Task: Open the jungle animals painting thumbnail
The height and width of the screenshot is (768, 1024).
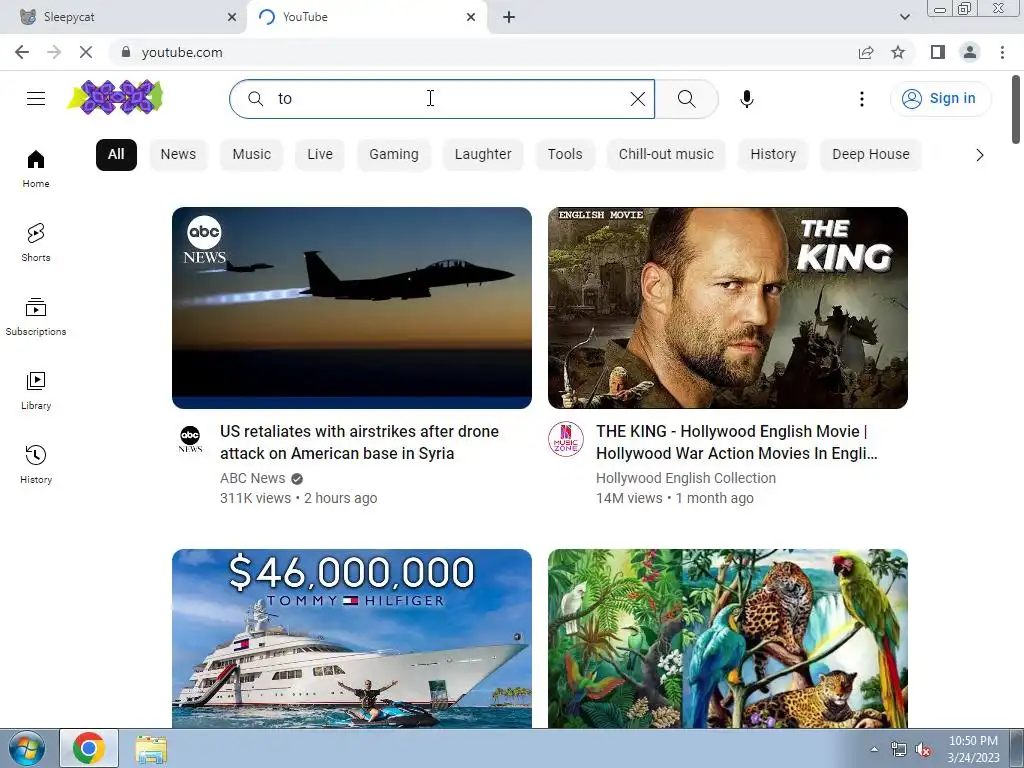Action: coord(728,638)
